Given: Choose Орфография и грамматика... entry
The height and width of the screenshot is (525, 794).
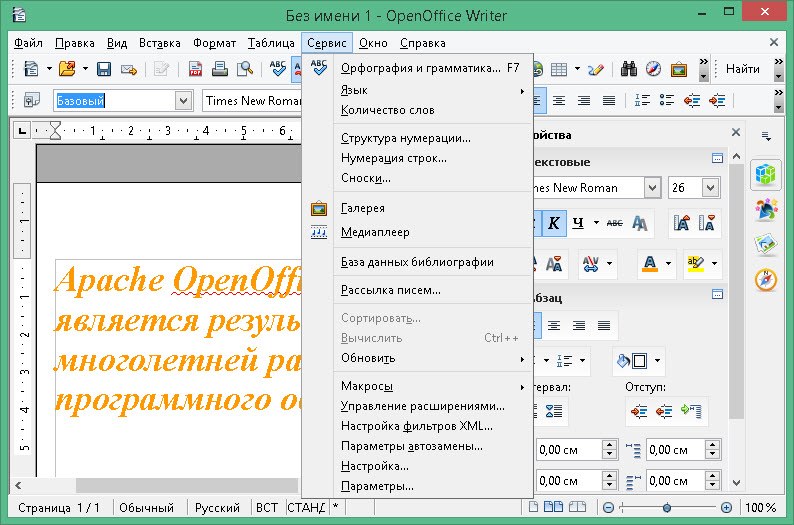Looking at the screenshot, I should [x=418, y=68].
